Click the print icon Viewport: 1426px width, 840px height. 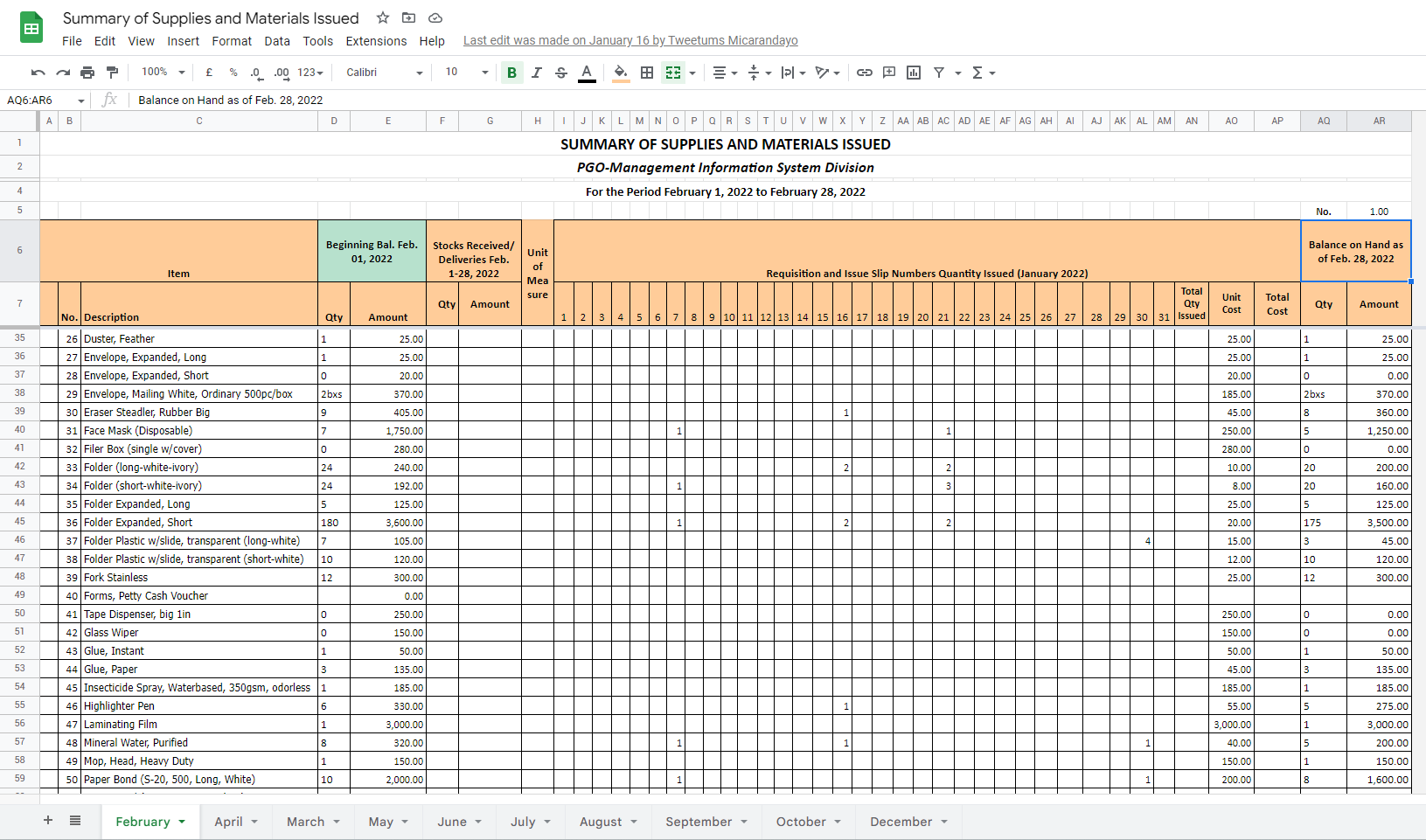87,73
